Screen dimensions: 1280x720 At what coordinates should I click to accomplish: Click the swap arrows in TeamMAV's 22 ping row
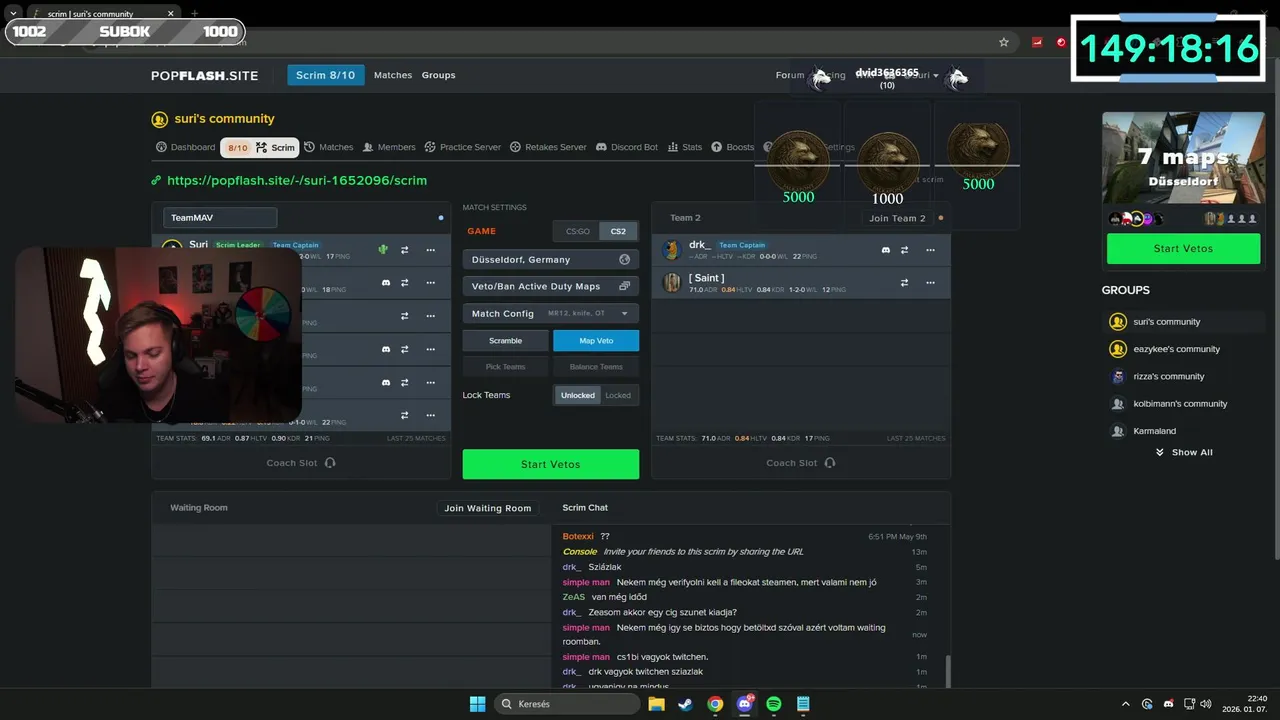coord(405,415)
